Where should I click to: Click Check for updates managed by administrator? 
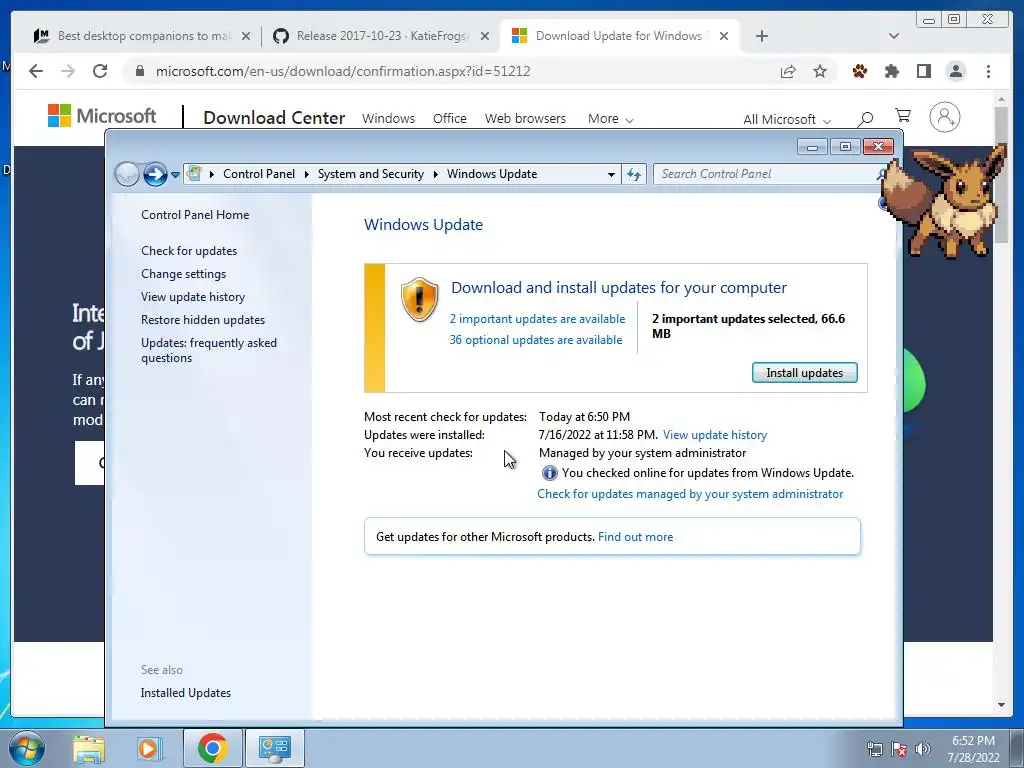point(690,494)
